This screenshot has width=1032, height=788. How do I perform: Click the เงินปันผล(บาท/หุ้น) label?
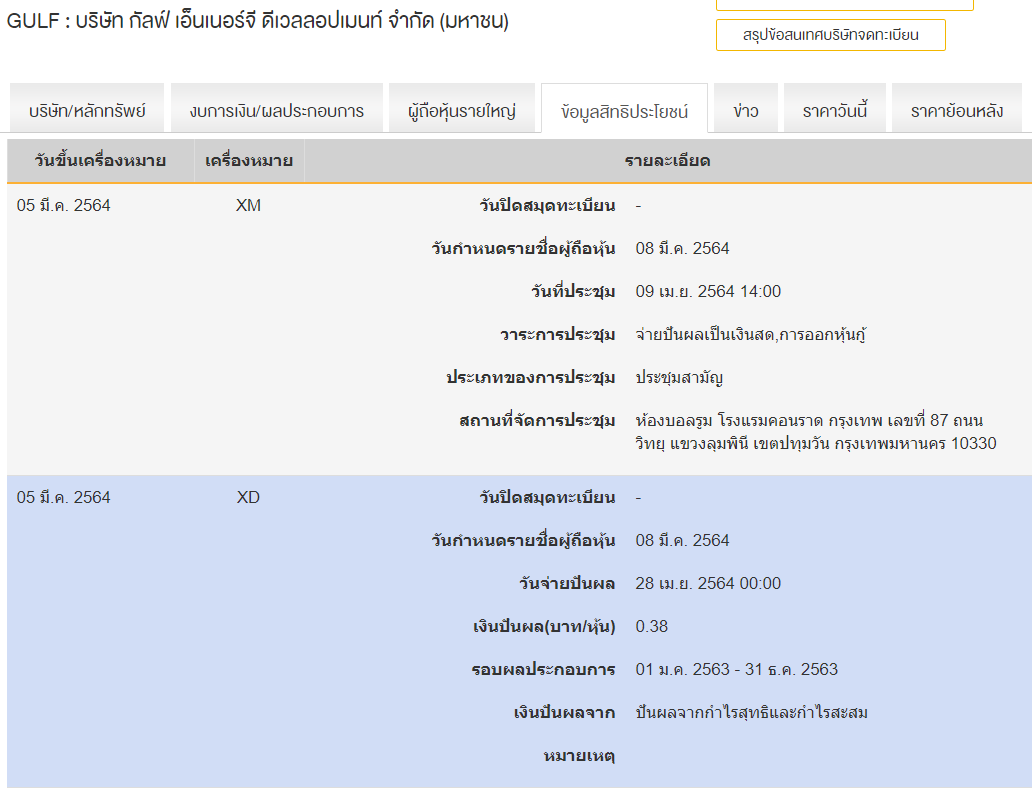click(544, 627)
